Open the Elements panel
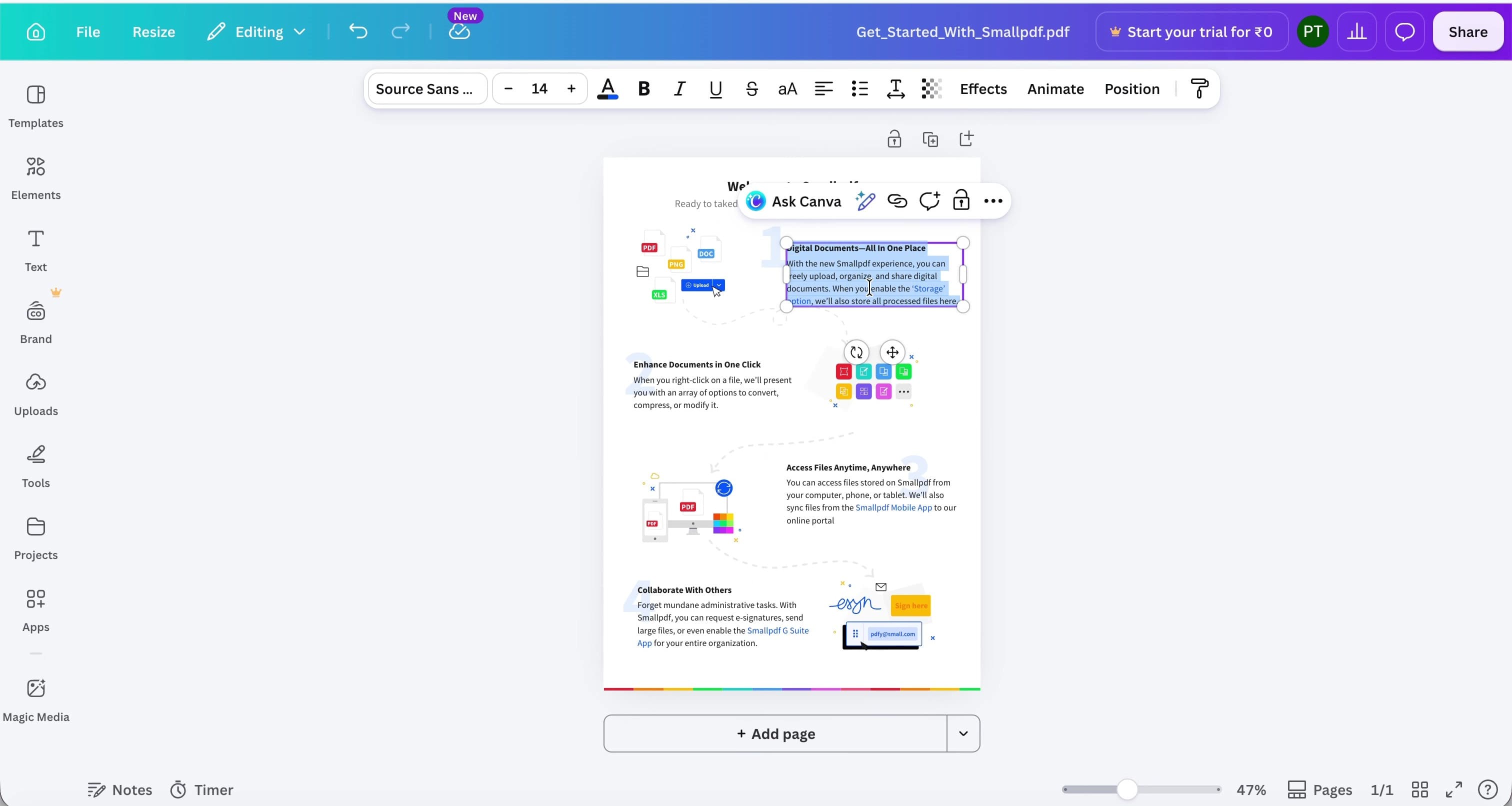1512x806 pixels. coord(36,178)
